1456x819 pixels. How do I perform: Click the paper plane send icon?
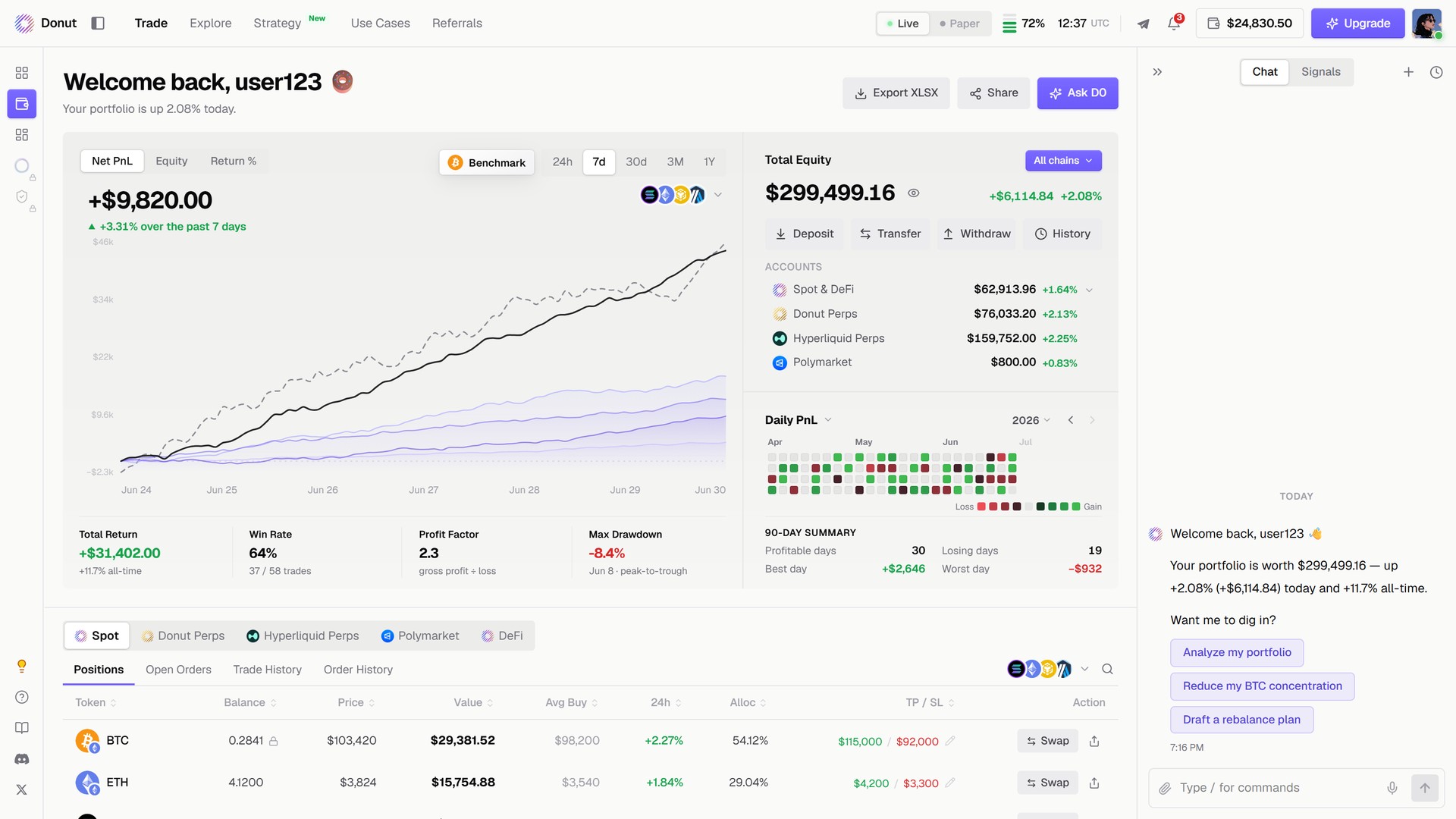pos(1143,24)
